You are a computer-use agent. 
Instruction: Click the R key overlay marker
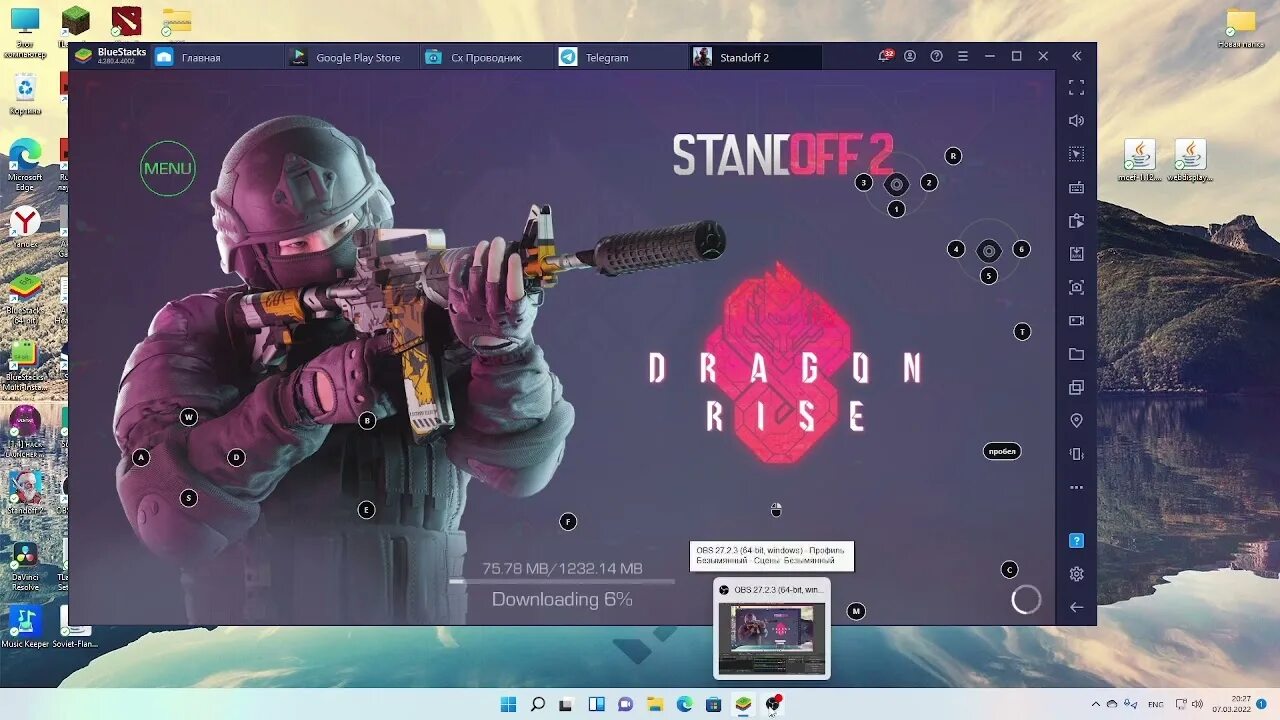coord(953,155)
